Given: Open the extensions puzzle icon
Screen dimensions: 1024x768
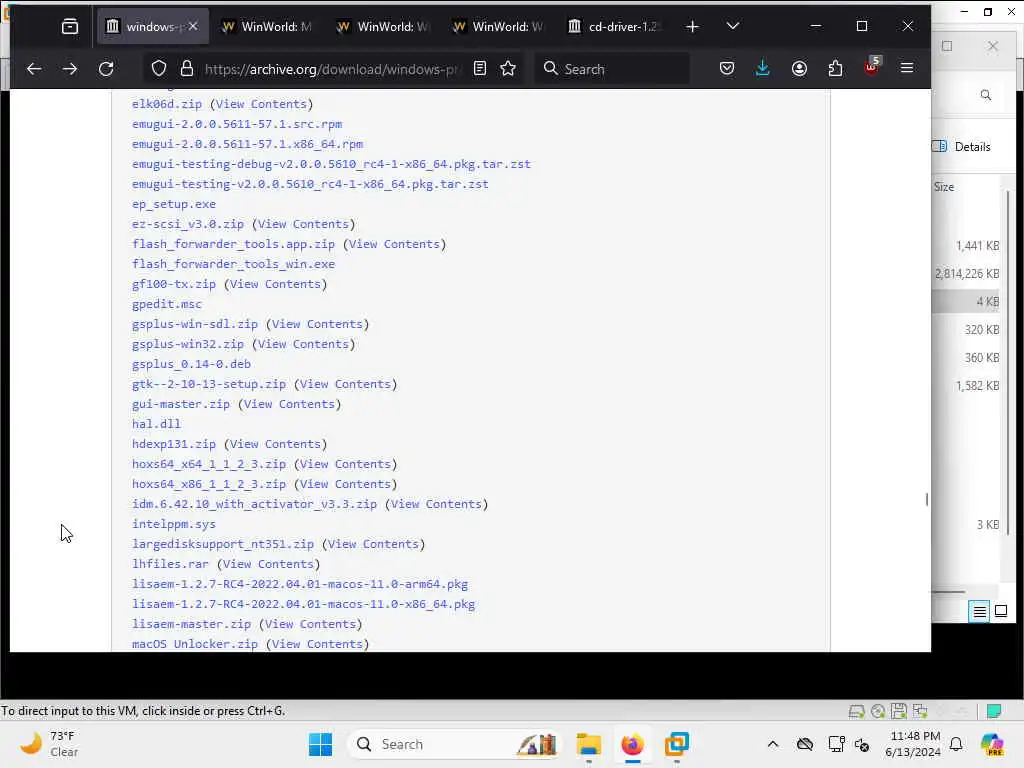Looking at the screenshot, I should click(835, 69).
